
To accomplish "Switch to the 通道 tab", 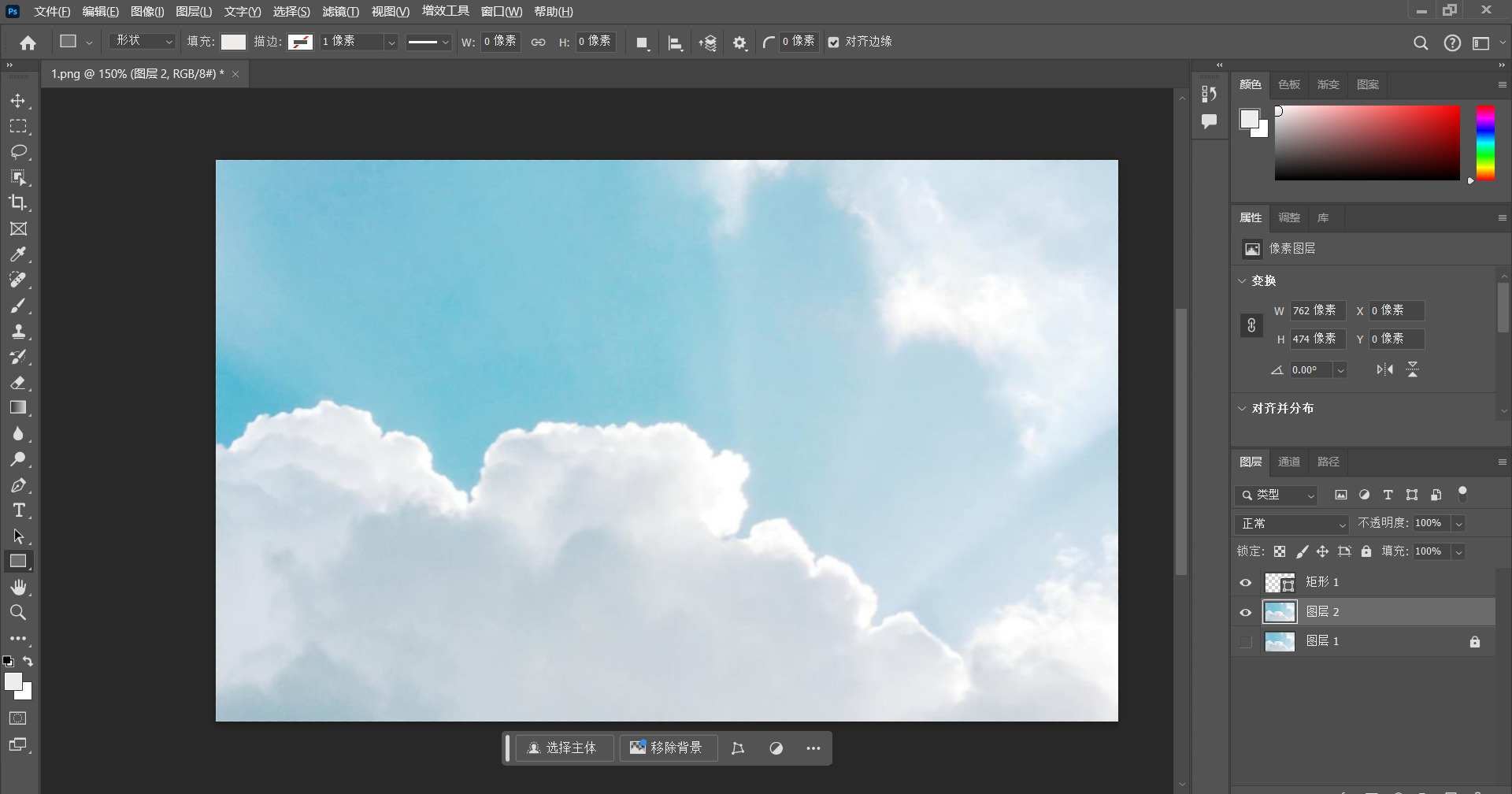I will click(x=1288, y=462).
